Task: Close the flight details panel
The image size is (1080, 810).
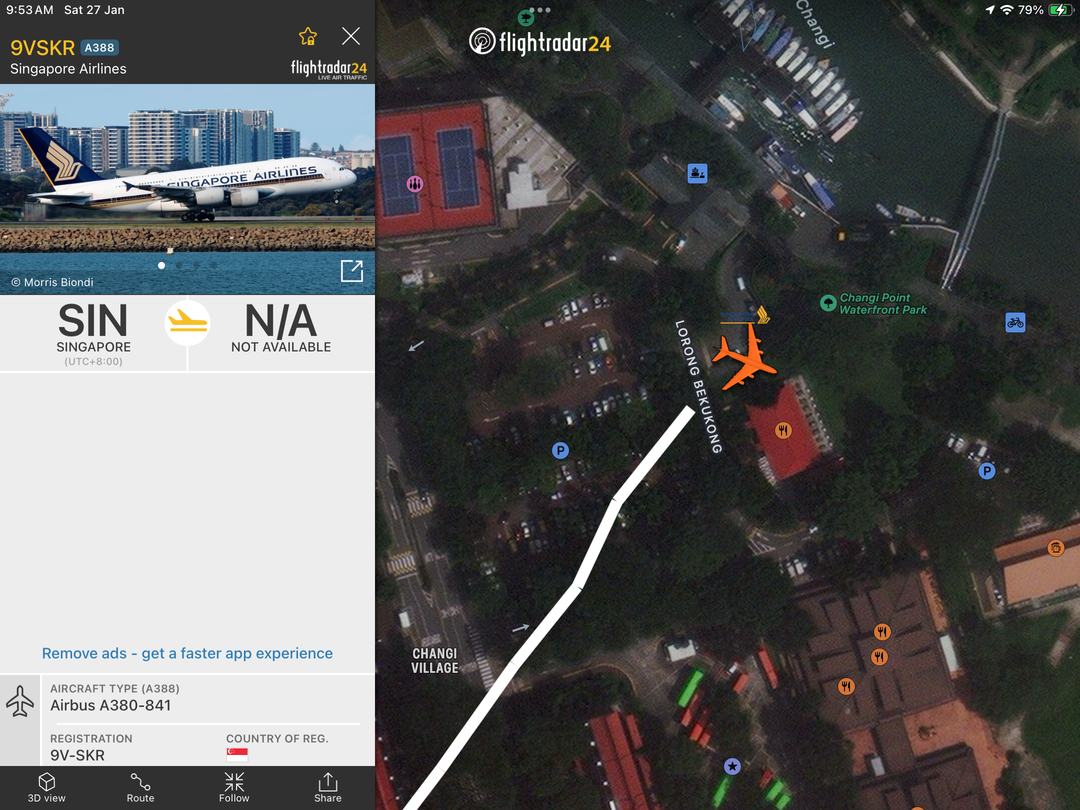Action: point(351,36)
